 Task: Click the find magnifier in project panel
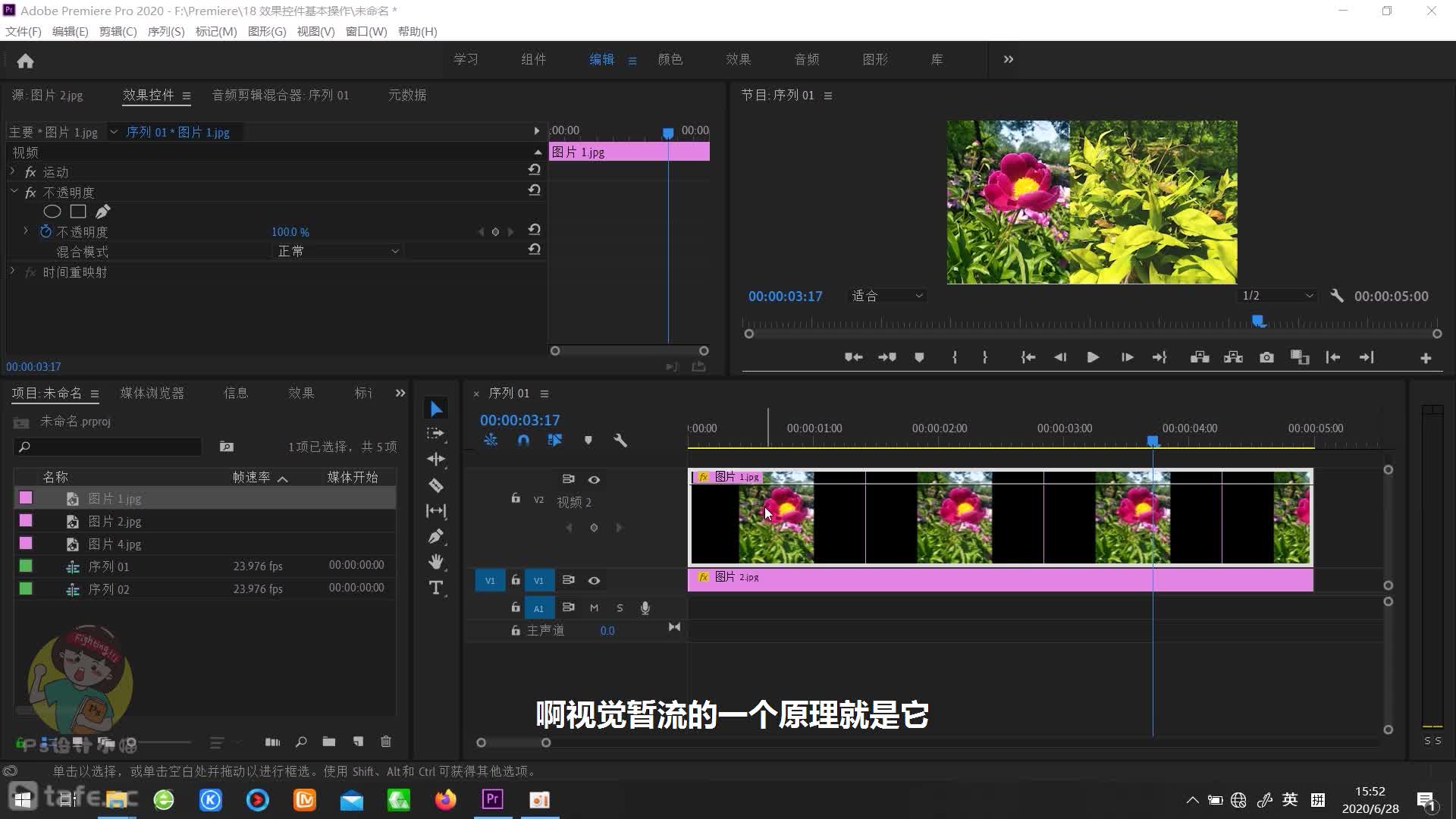pos(301,742)
